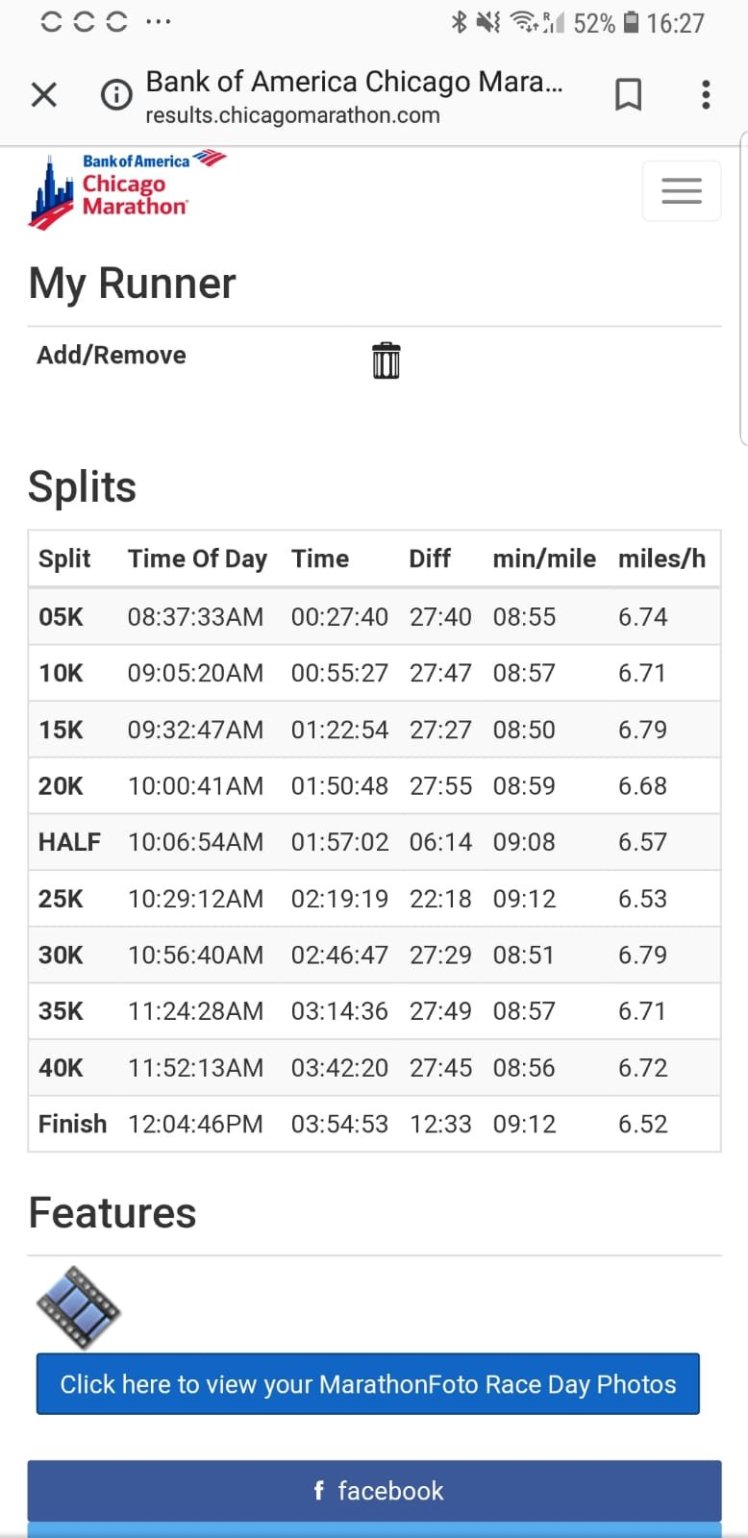Click the MarathonFoto Race Day Photos button
Viewport: 748px width, 1538px height.
[368, 1384]
